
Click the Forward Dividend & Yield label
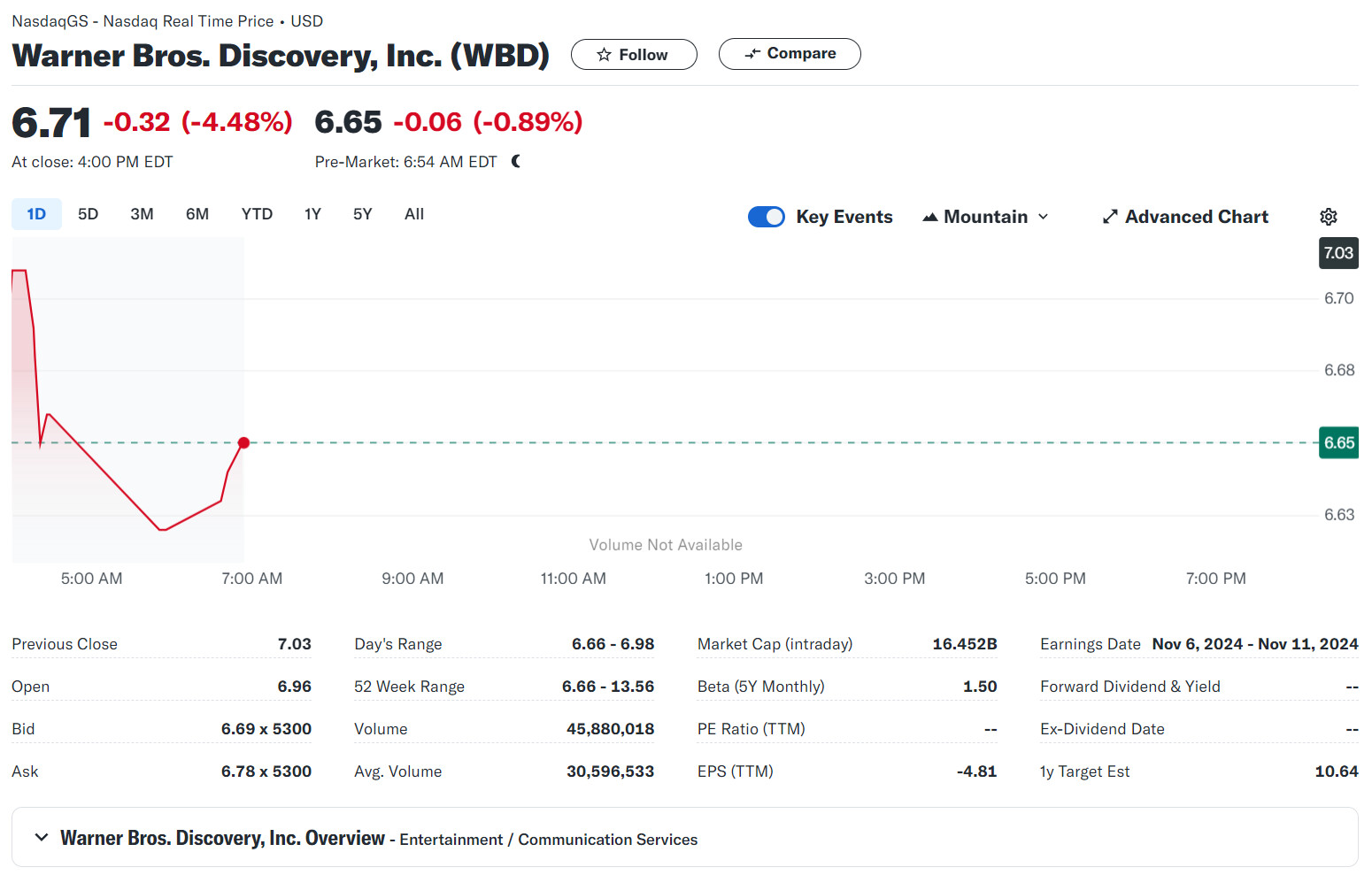pos(1130,687)
